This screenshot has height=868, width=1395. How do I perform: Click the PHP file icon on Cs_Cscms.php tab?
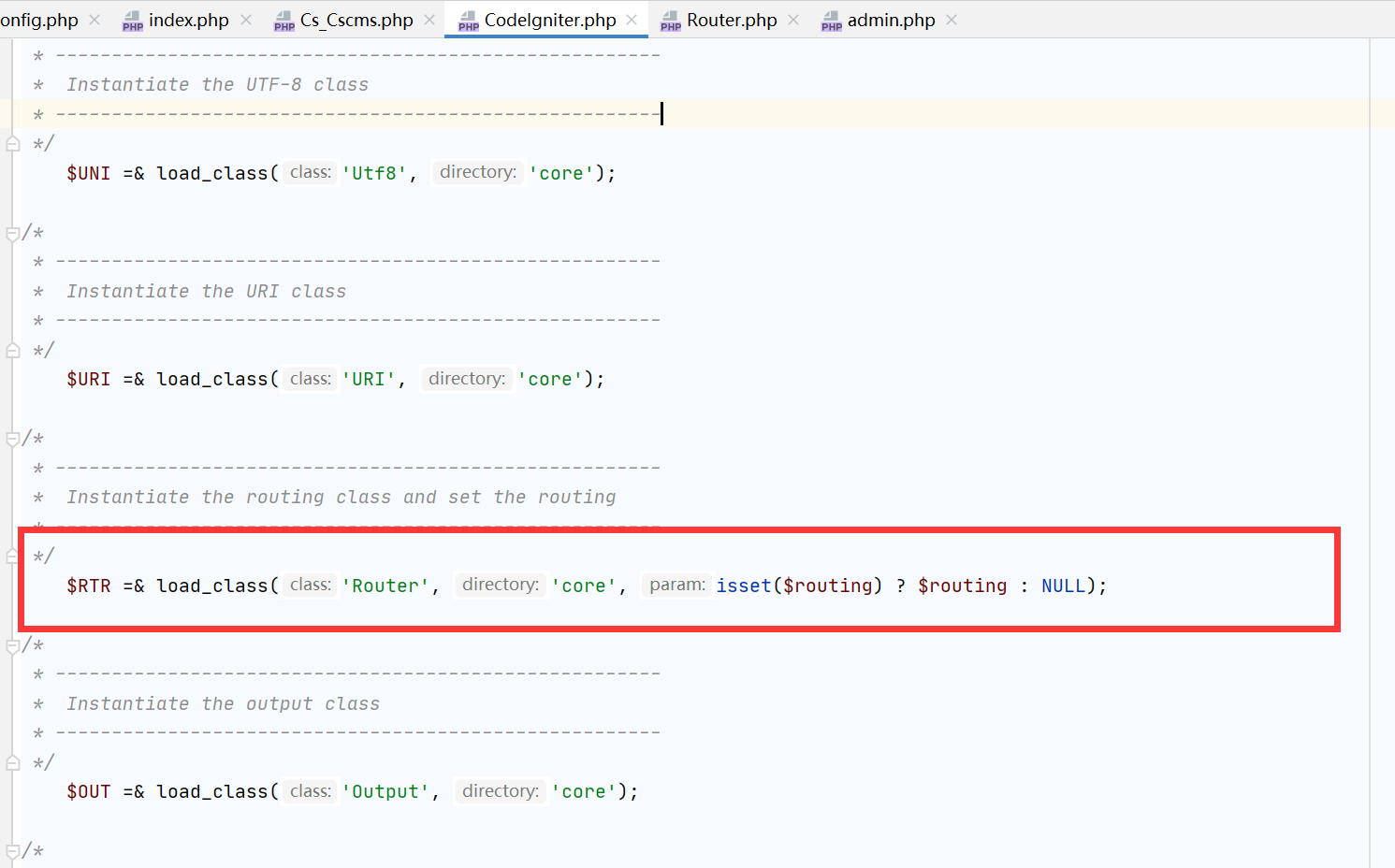284,21
